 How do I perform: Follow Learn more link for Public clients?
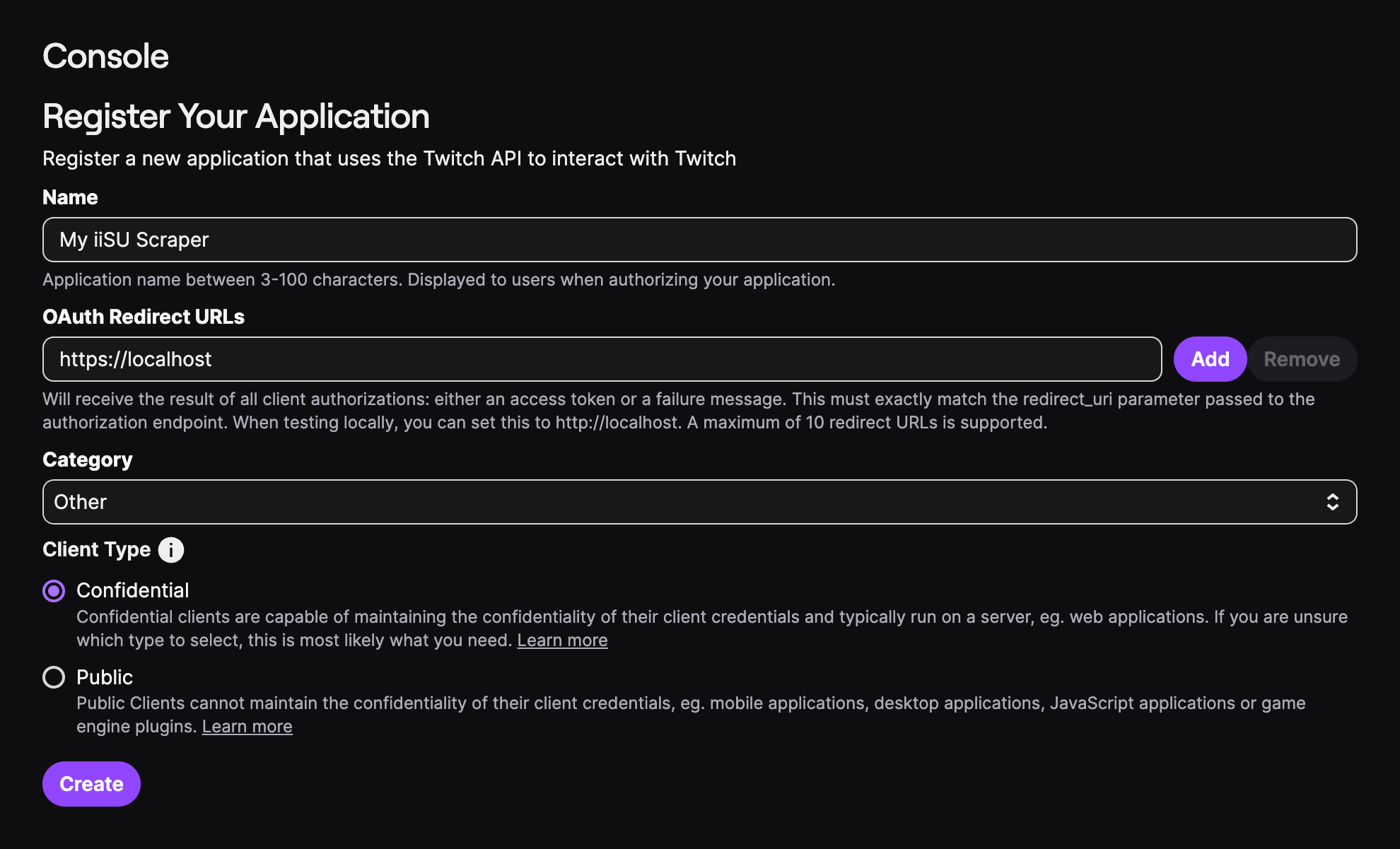pos(247,725)
